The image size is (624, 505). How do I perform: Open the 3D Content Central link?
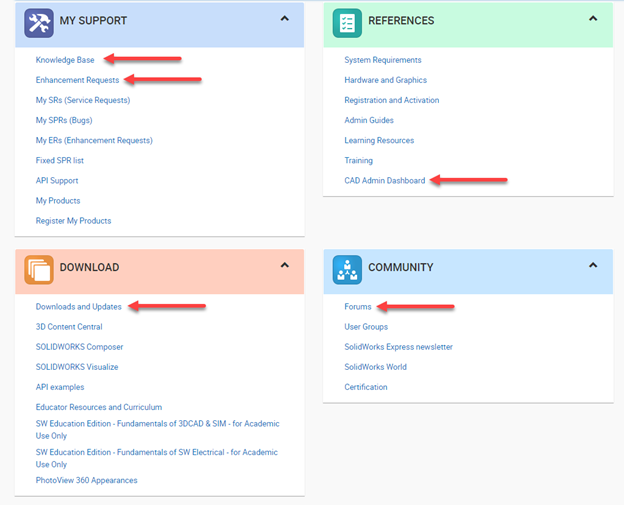(69, 327)
